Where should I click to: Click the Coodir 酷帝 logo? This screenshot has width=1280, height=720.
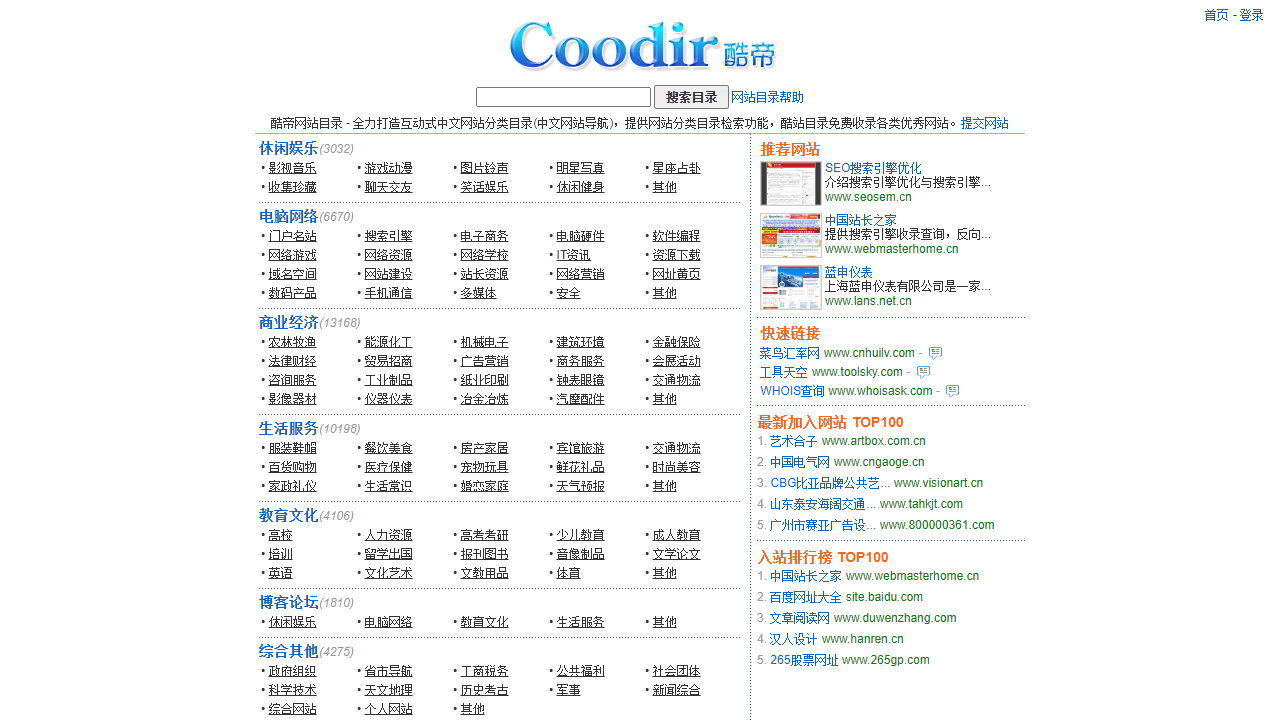[x=642, y=46]
